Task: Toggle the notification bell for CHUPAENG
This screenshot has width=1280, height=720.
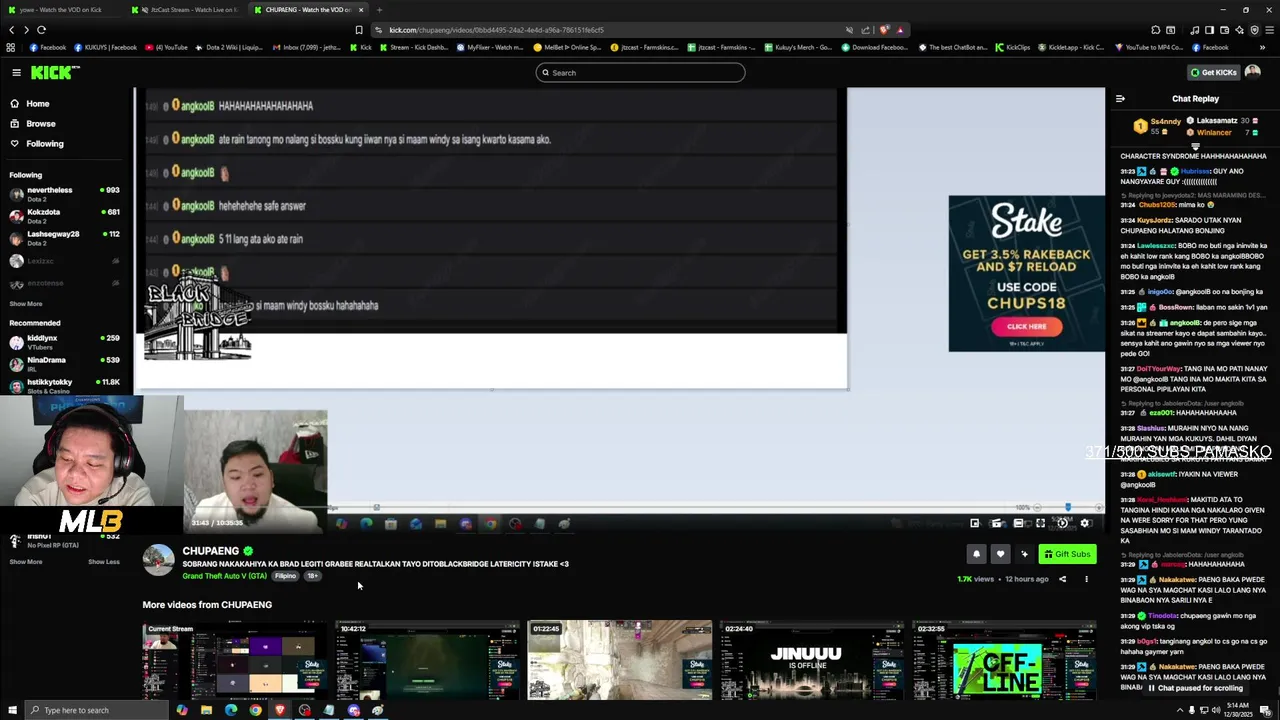Action: coord(976,554)
